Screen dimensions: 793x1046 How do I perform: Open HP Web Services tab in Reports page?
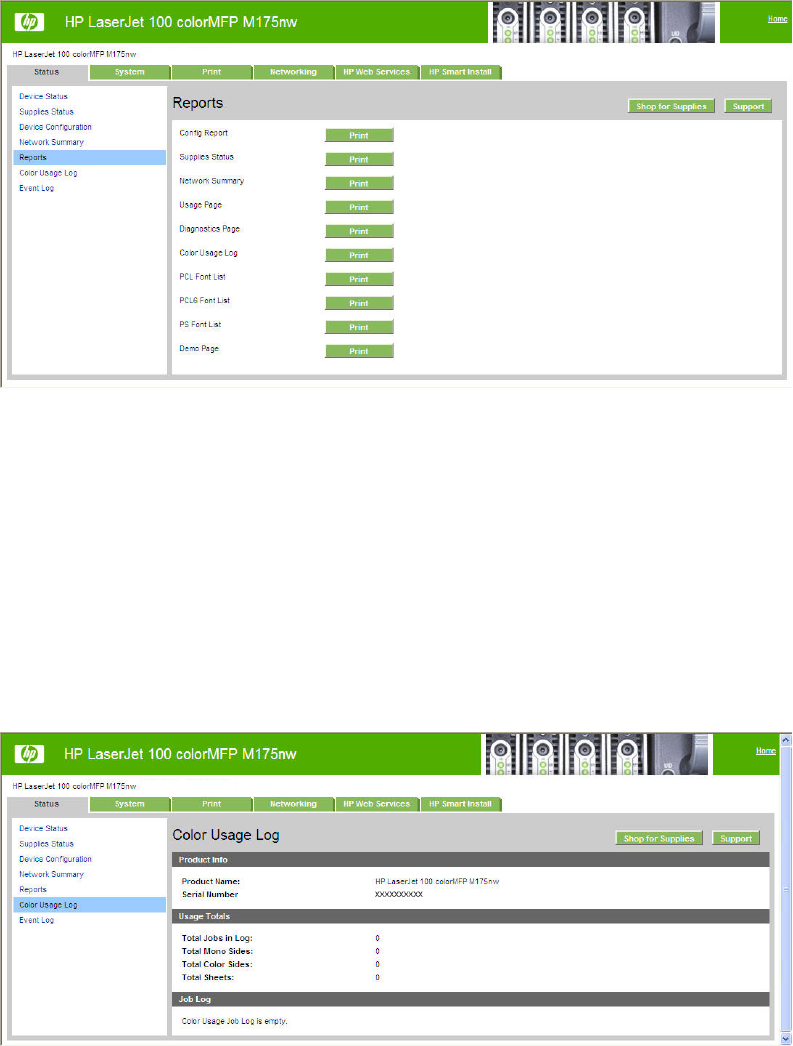coord(377,72)
